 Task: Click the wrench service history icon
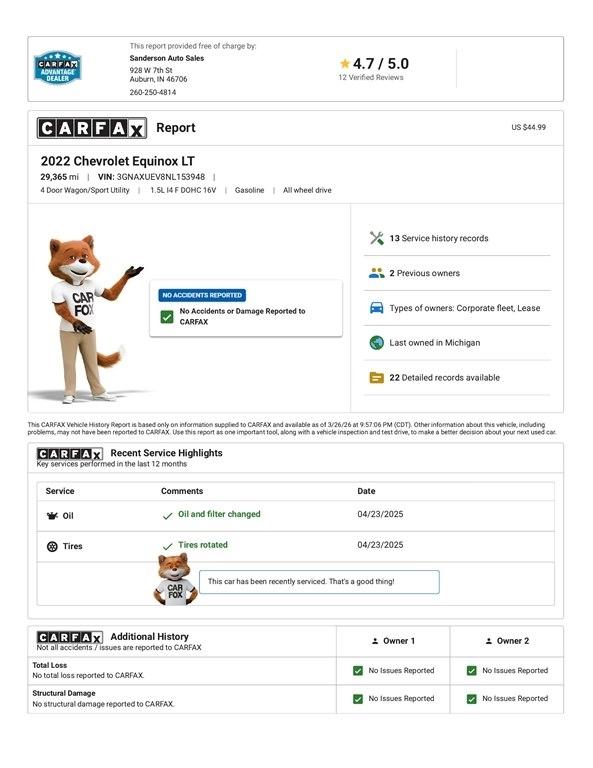[377, 238]
